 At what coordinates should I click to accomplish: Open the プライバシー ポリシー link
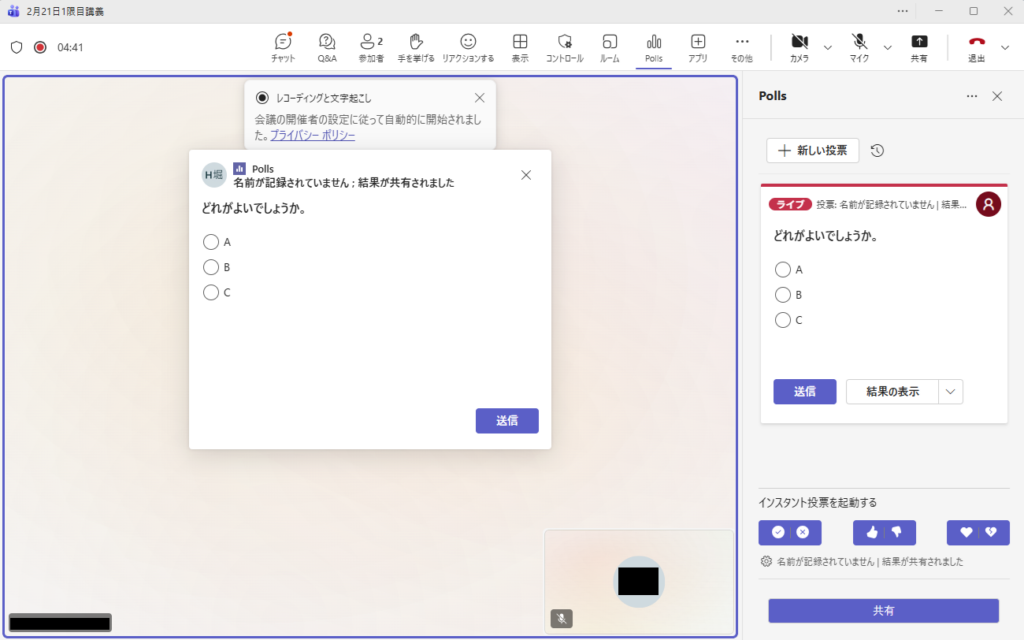click(312, 135)
